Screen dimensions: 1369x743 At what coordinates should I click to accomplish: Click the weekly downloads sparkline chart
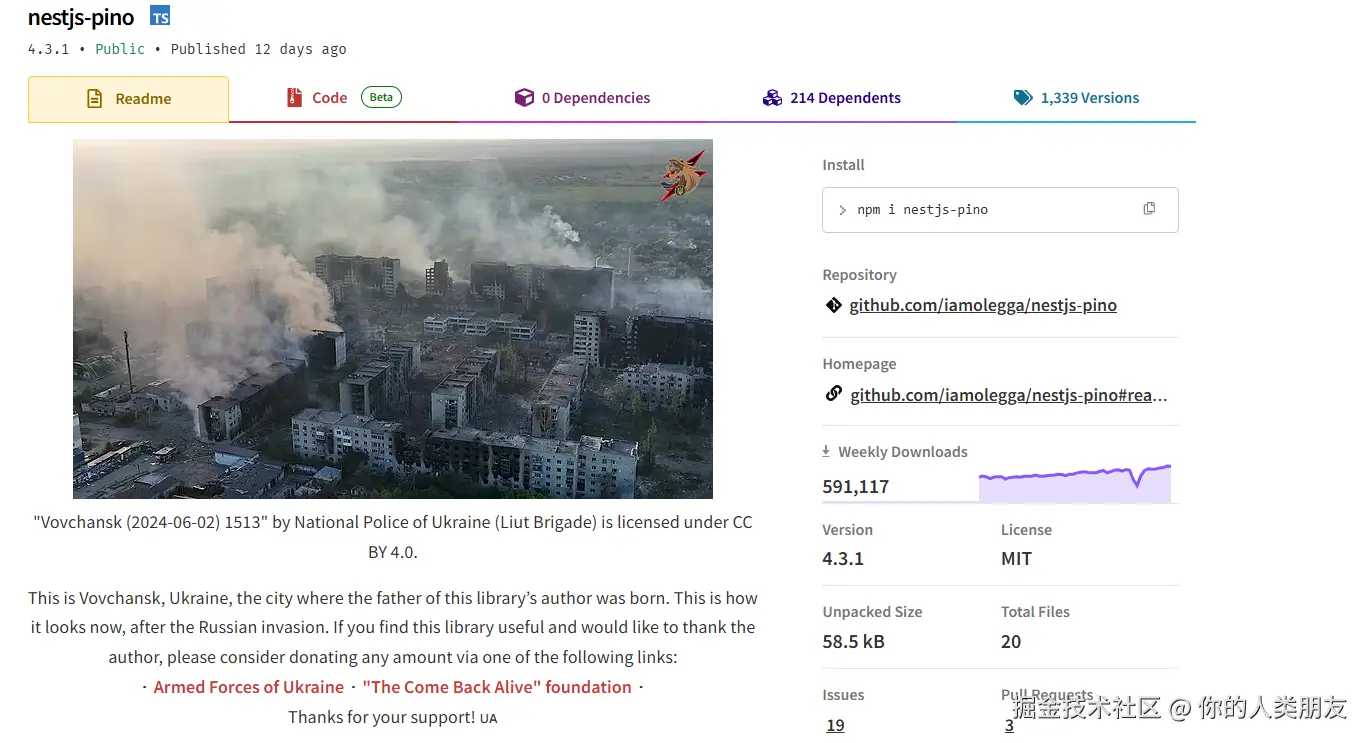(x=1074, y=484)
